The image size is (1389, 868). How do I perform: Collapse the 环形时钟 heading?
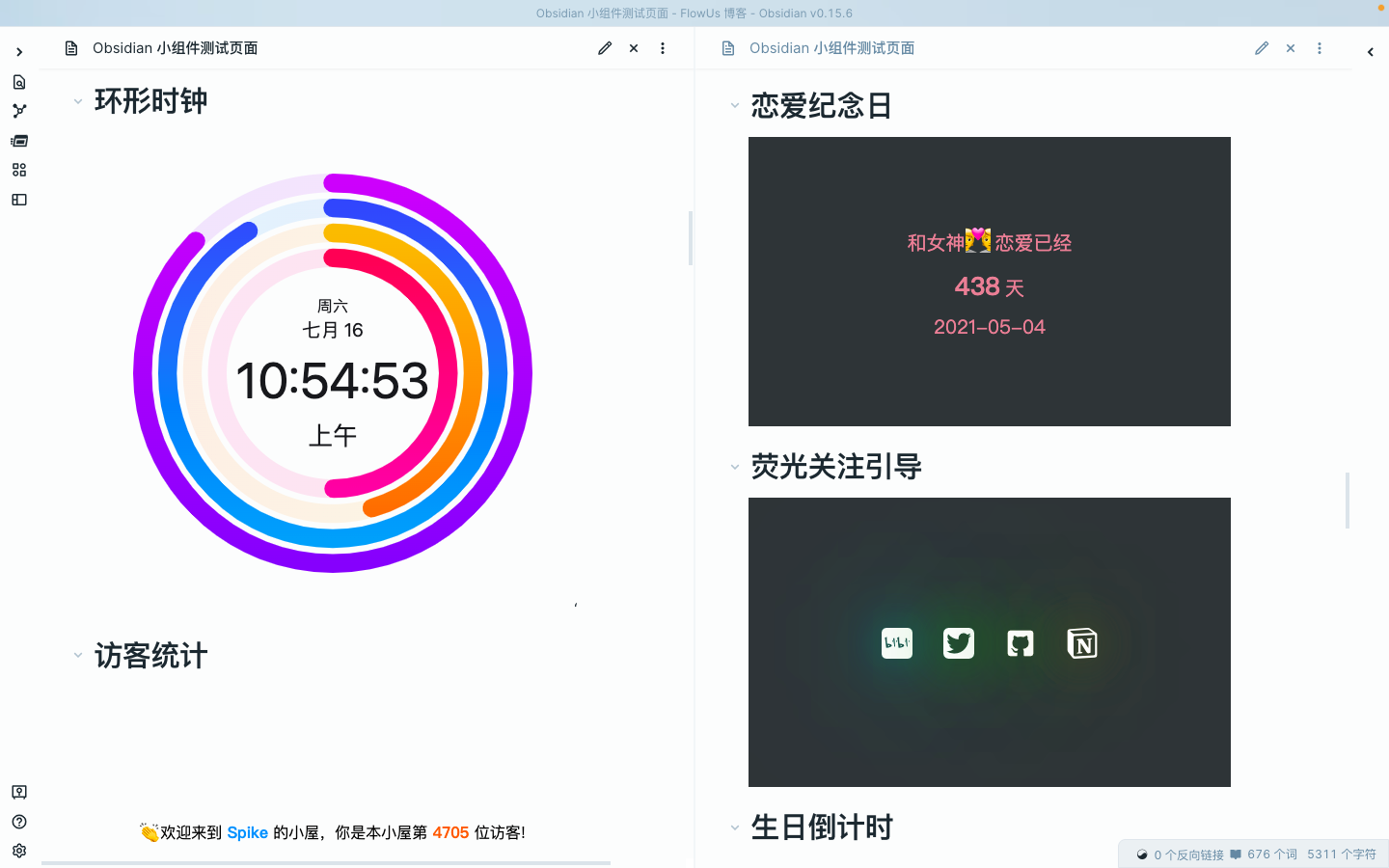tap(78, 101)
